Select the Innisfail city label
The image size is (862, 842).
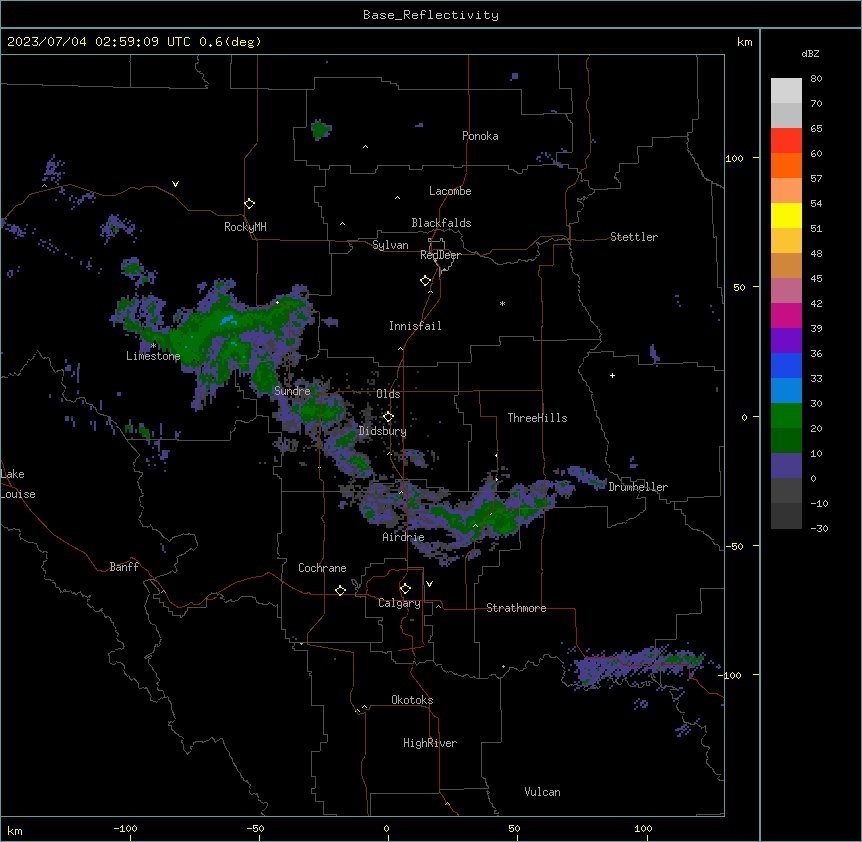(415, 326)
